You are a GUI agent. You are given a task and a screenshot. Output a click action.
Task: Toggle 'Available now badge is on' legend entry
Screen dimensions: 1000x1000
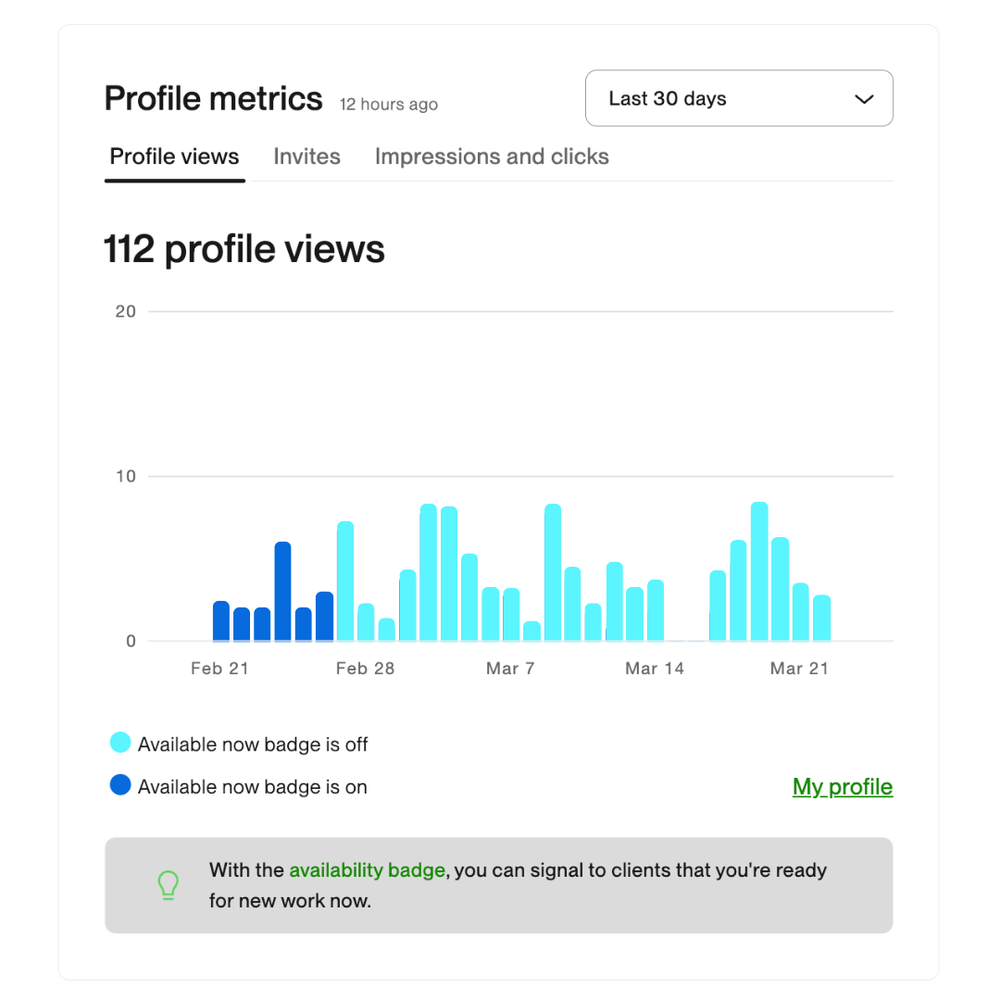[240, 786]
